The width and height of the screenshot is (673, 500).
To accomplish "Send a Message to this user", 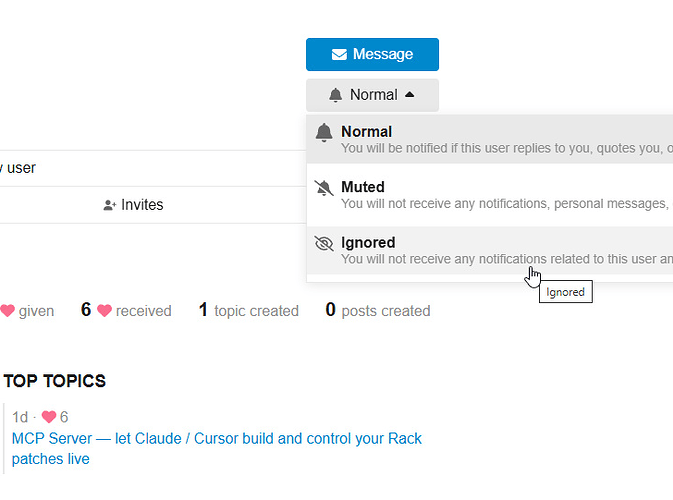I will (x=372, y=54).
